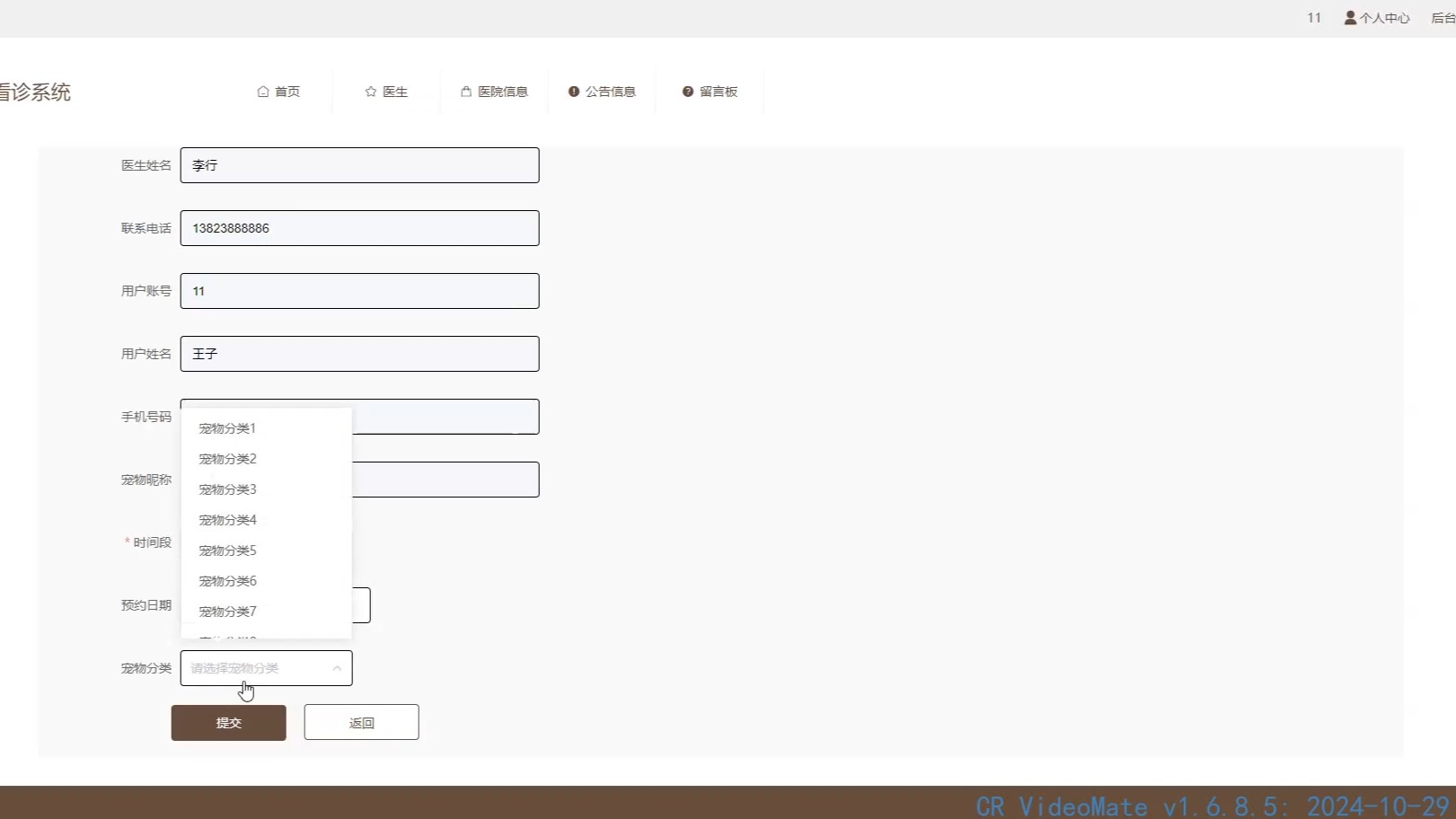Open the 留言板 menu item
Viewport: 1456px width, 819px height.
tap(710, 92)
